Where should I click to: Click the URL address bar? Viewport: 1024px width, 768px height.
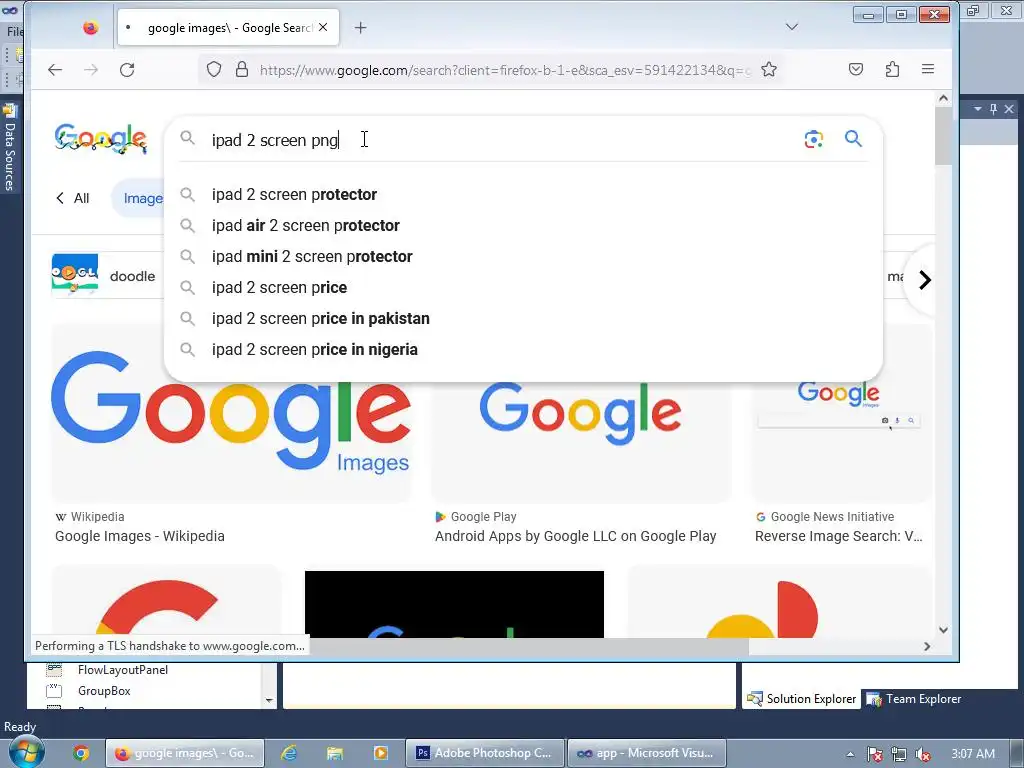(x=504, y=70)
